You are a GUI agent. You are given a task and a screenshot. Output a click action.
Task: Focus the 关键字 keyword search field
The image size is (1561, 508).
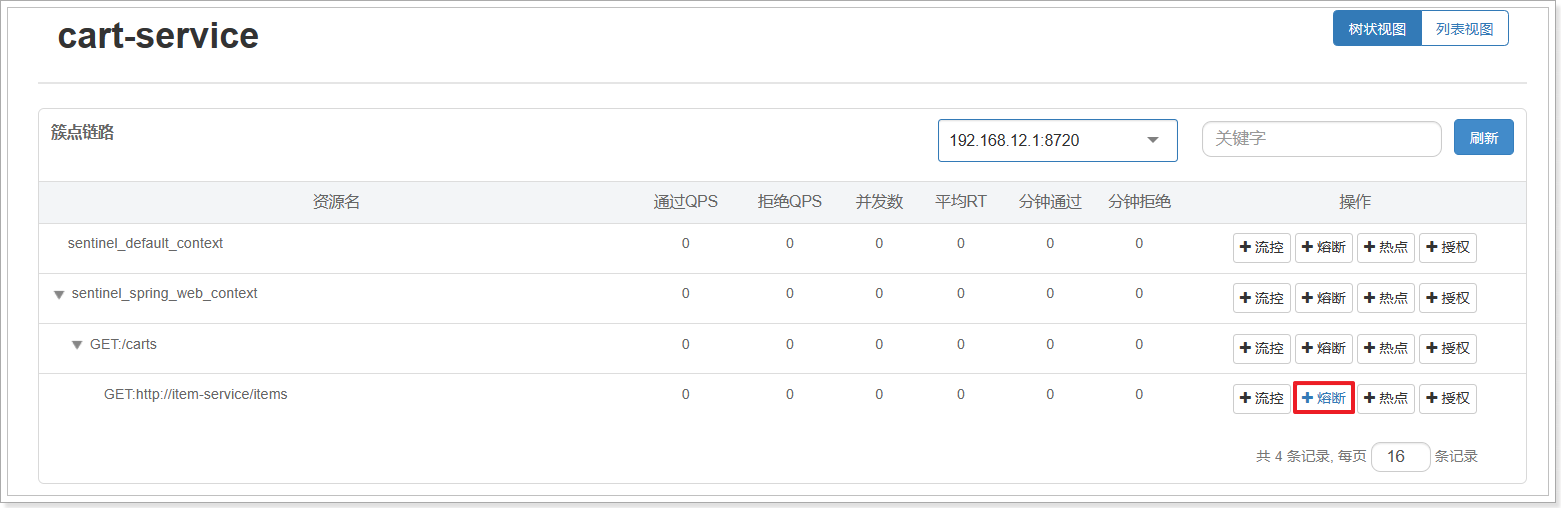pyautogui.click(x=1322, y=139)
